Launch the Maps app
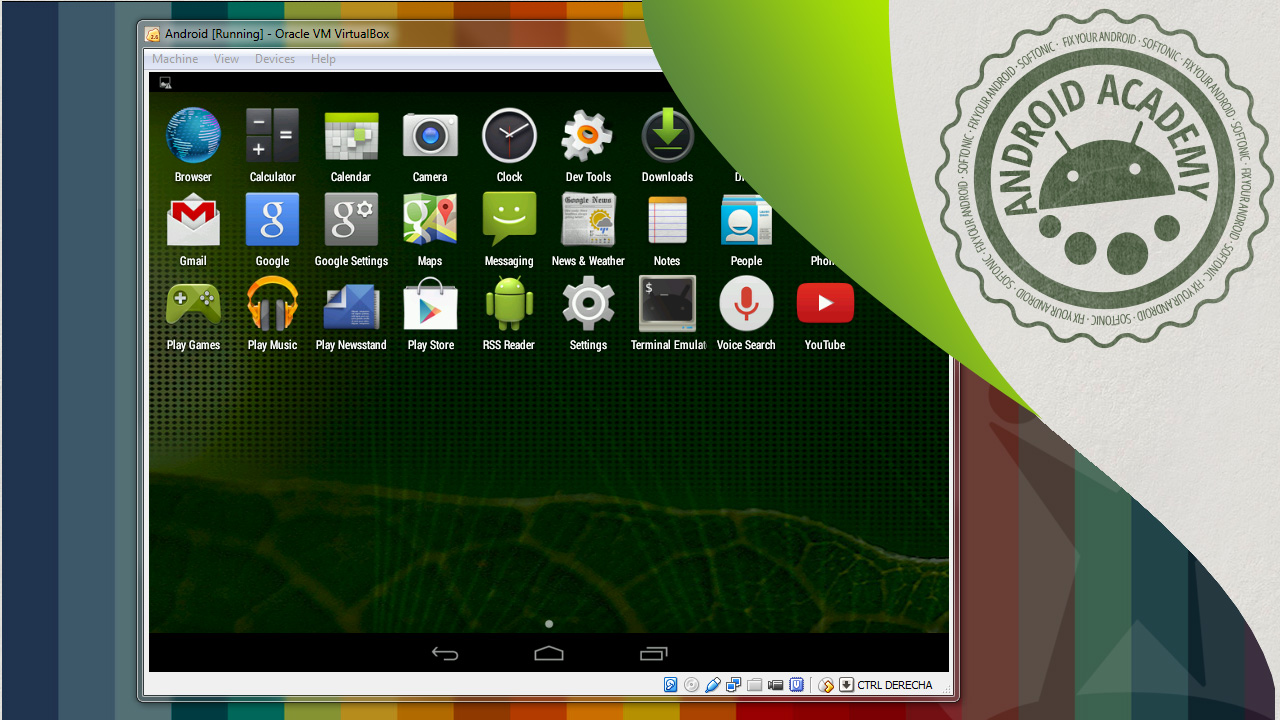The height and width of the screenshot is (720, 1280). pos(430,221)
